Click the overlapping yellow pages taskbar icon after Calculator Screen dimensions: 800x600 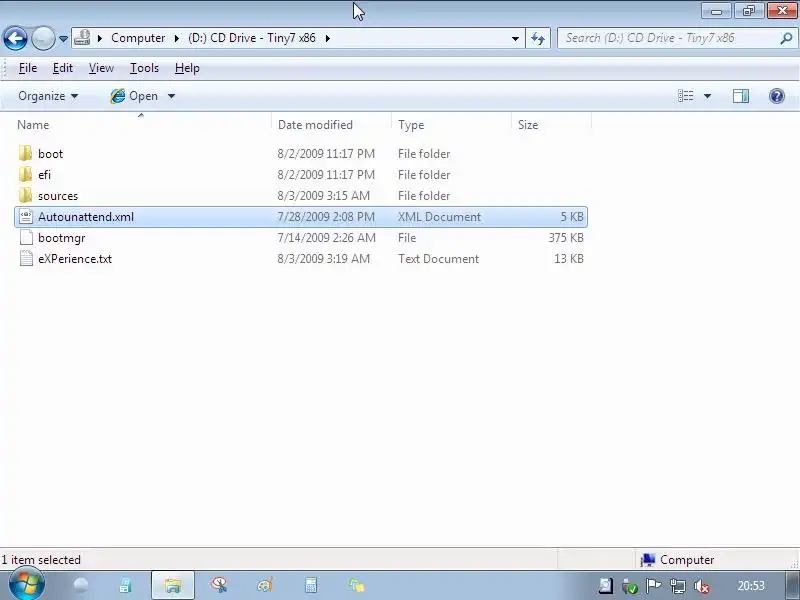pyautogui.click(x=357, y=585)
